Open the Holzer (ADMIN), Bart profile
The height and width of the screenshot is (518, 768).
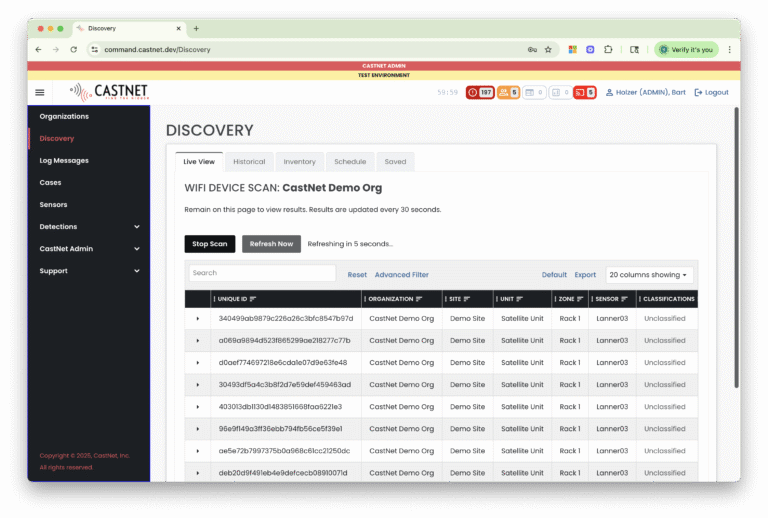(646, 93)
